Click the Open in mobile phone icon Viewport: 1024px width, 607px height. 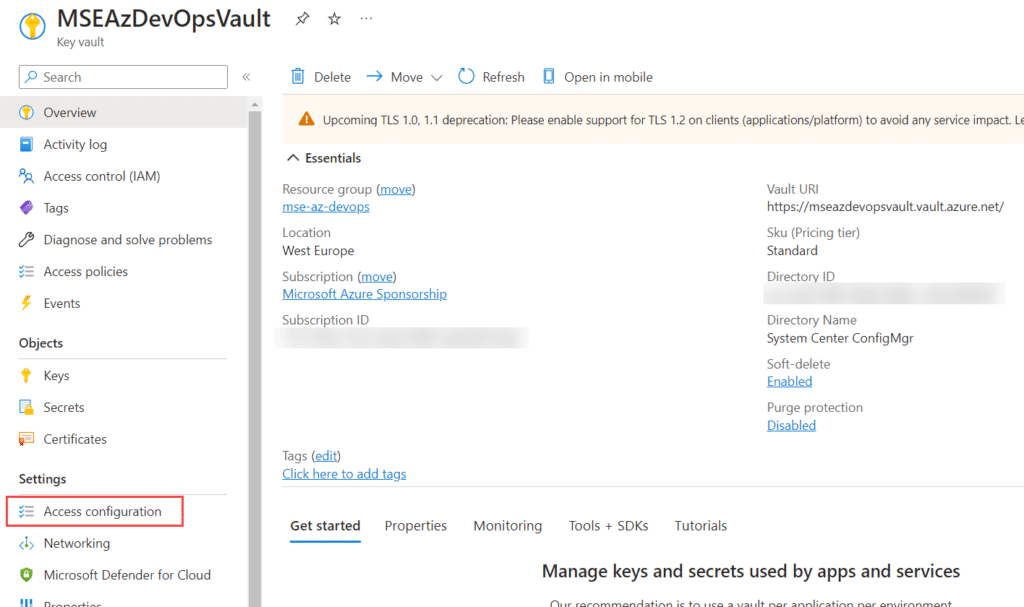tap(549, 76)
